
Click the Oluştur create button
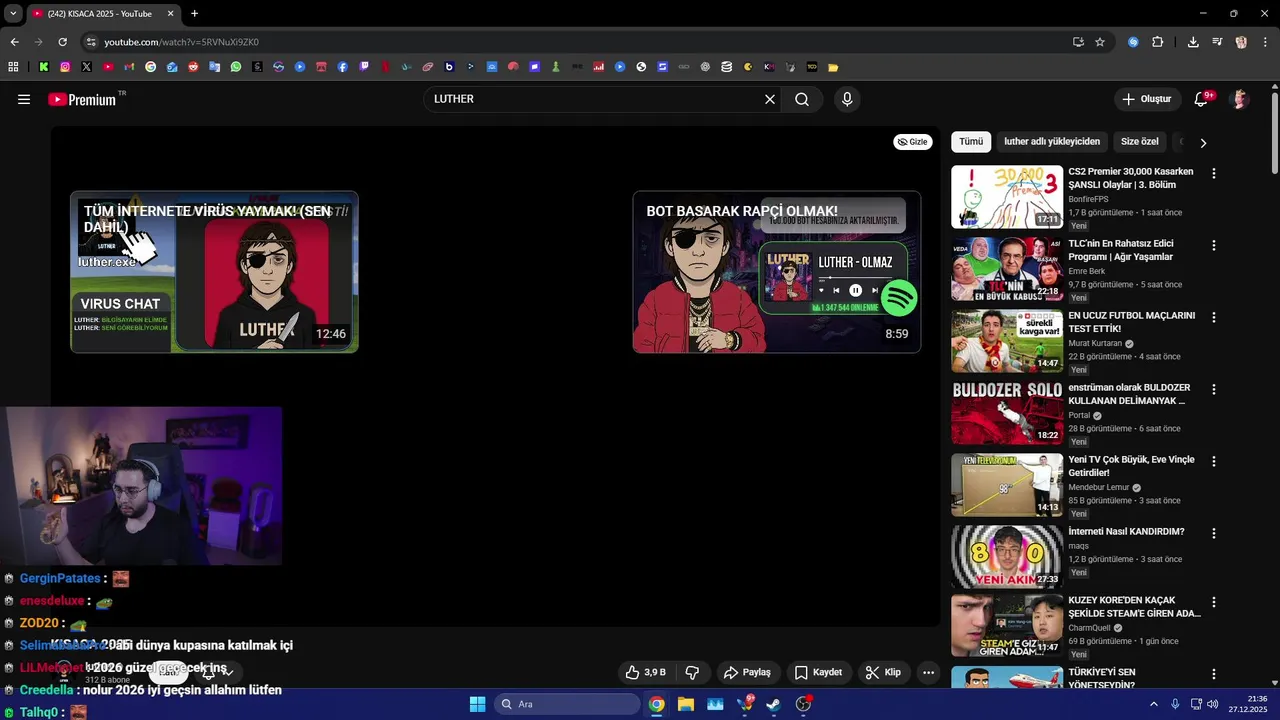pos(1146,99)
